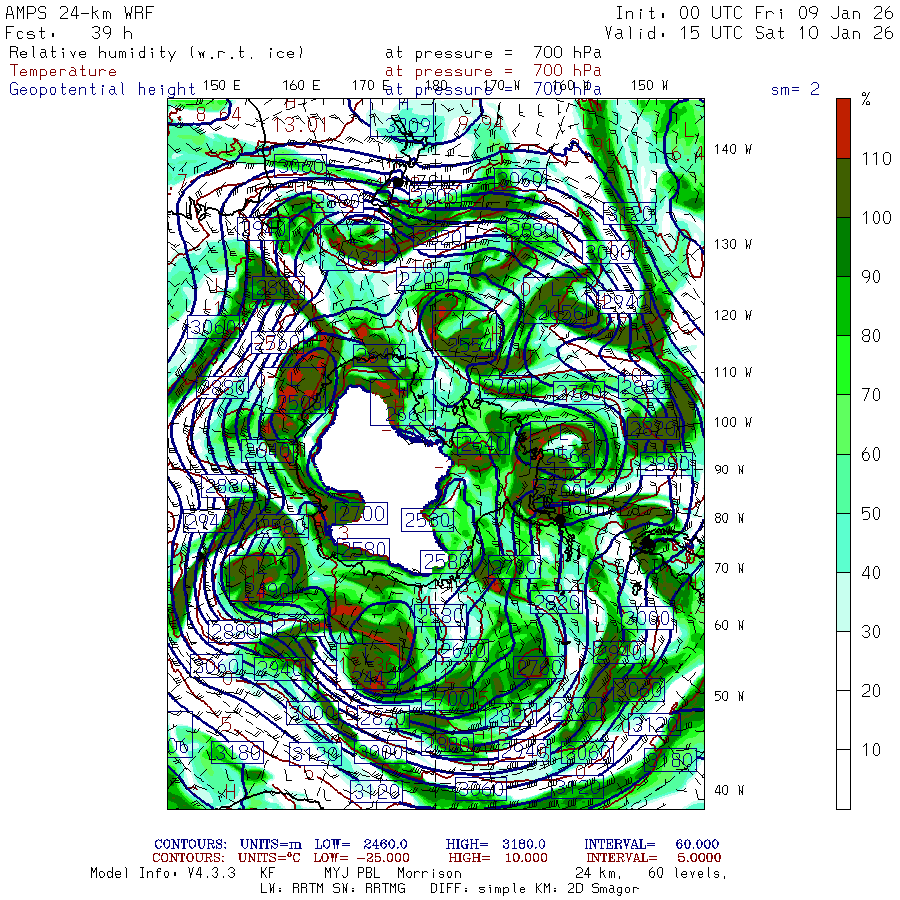Click the 'sm= 2' smoothing label
900x900 pixels.
tap(795, 89)
